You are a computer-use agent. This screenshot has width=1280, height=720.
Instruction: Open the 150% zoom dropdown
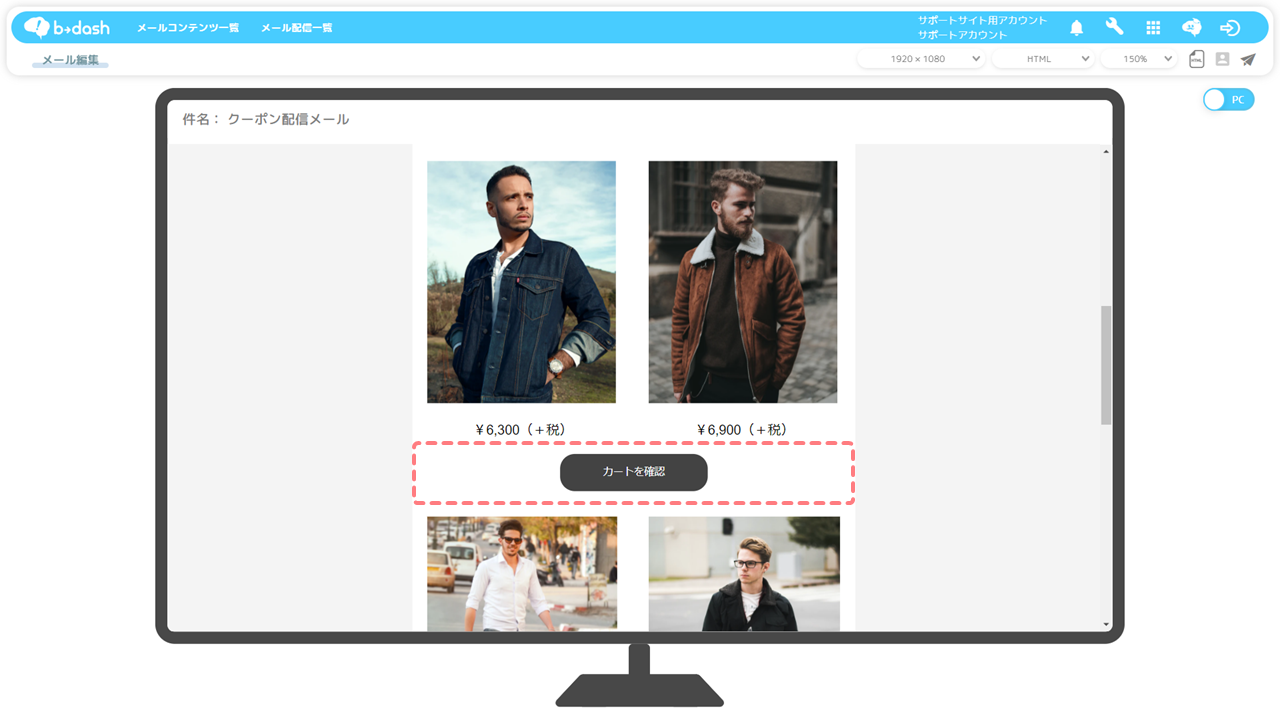point(1138,59)
